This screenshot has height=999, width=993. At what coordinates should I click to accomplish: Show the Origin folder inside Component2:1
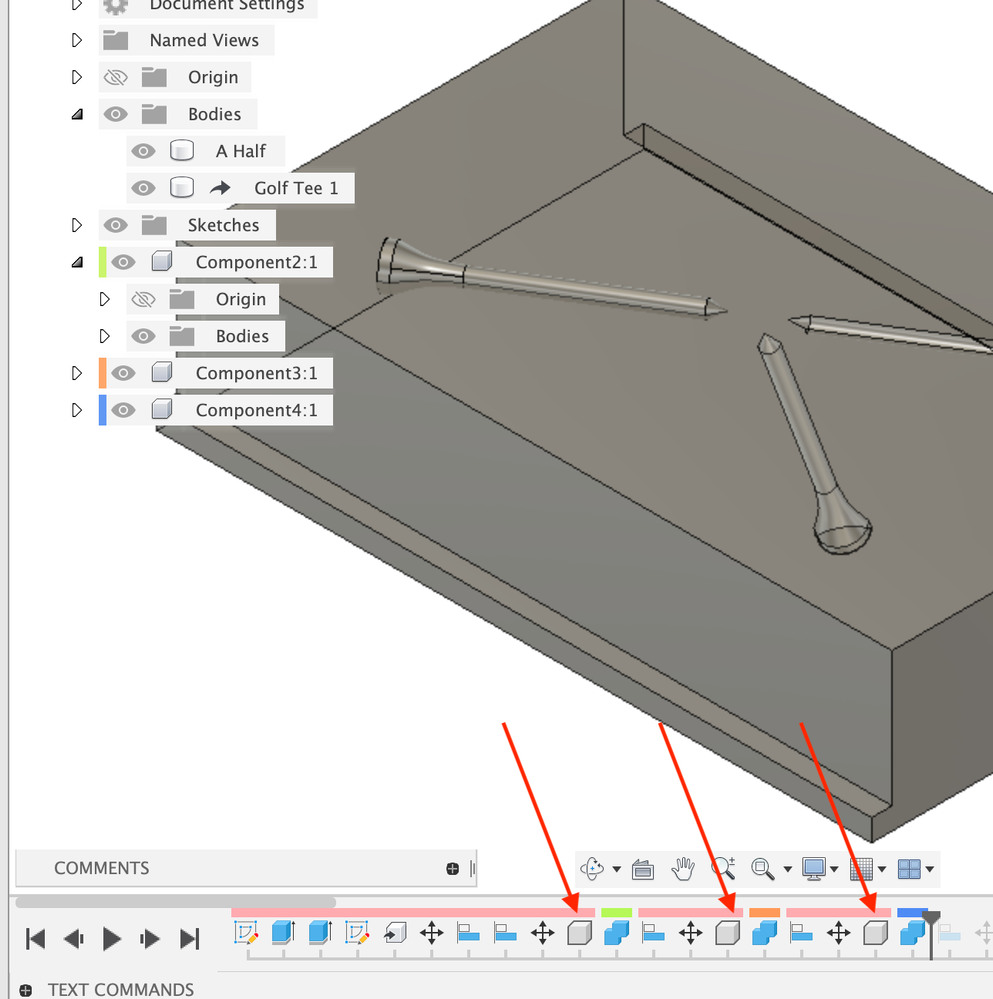click(143, 299)
